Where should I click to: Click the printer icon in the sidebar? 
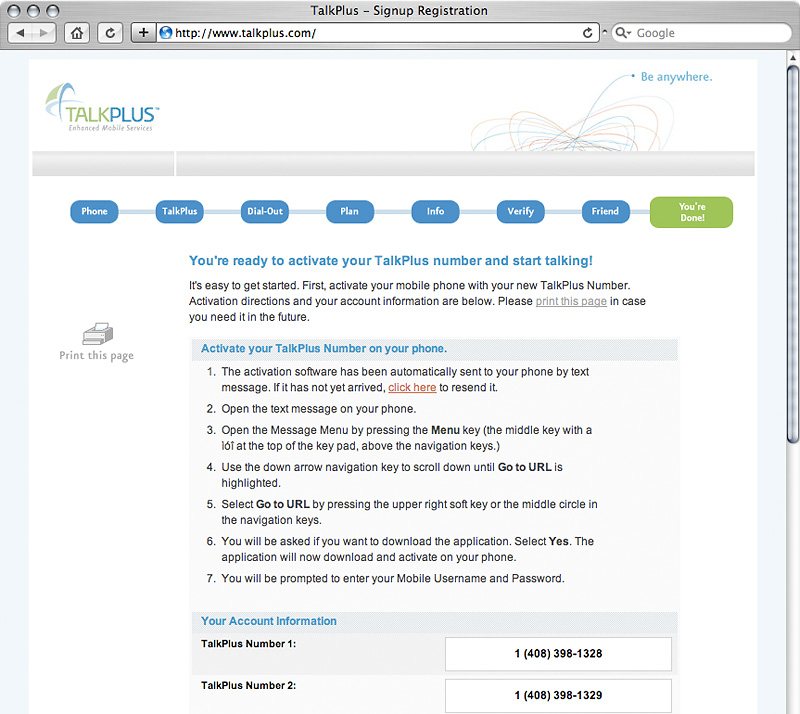tap(97, 334)
